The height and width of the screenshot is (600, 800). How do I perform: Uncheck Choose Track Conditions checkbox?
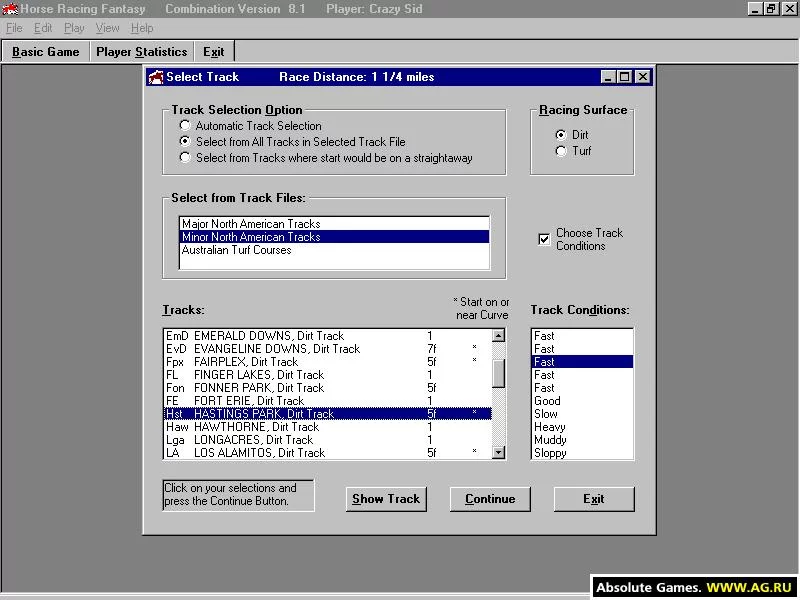(x=544, y=239)
